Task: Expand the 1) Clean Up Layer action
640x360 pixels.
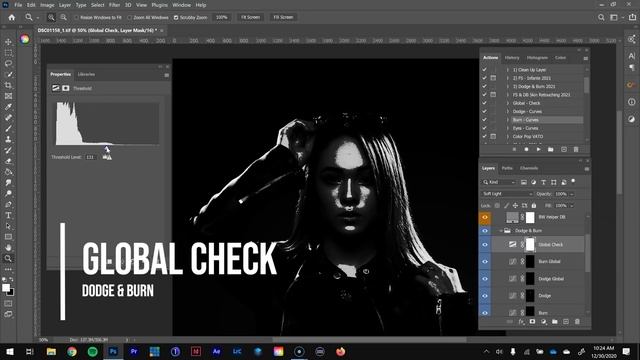Action: [508, 70]
